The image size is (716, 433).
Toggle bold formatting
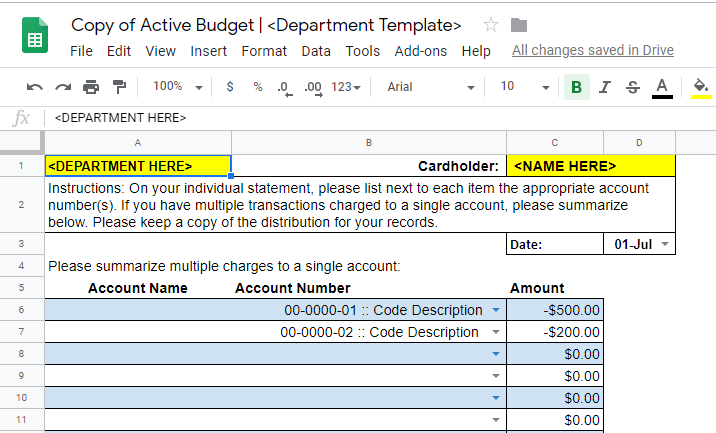click(576, 87)
